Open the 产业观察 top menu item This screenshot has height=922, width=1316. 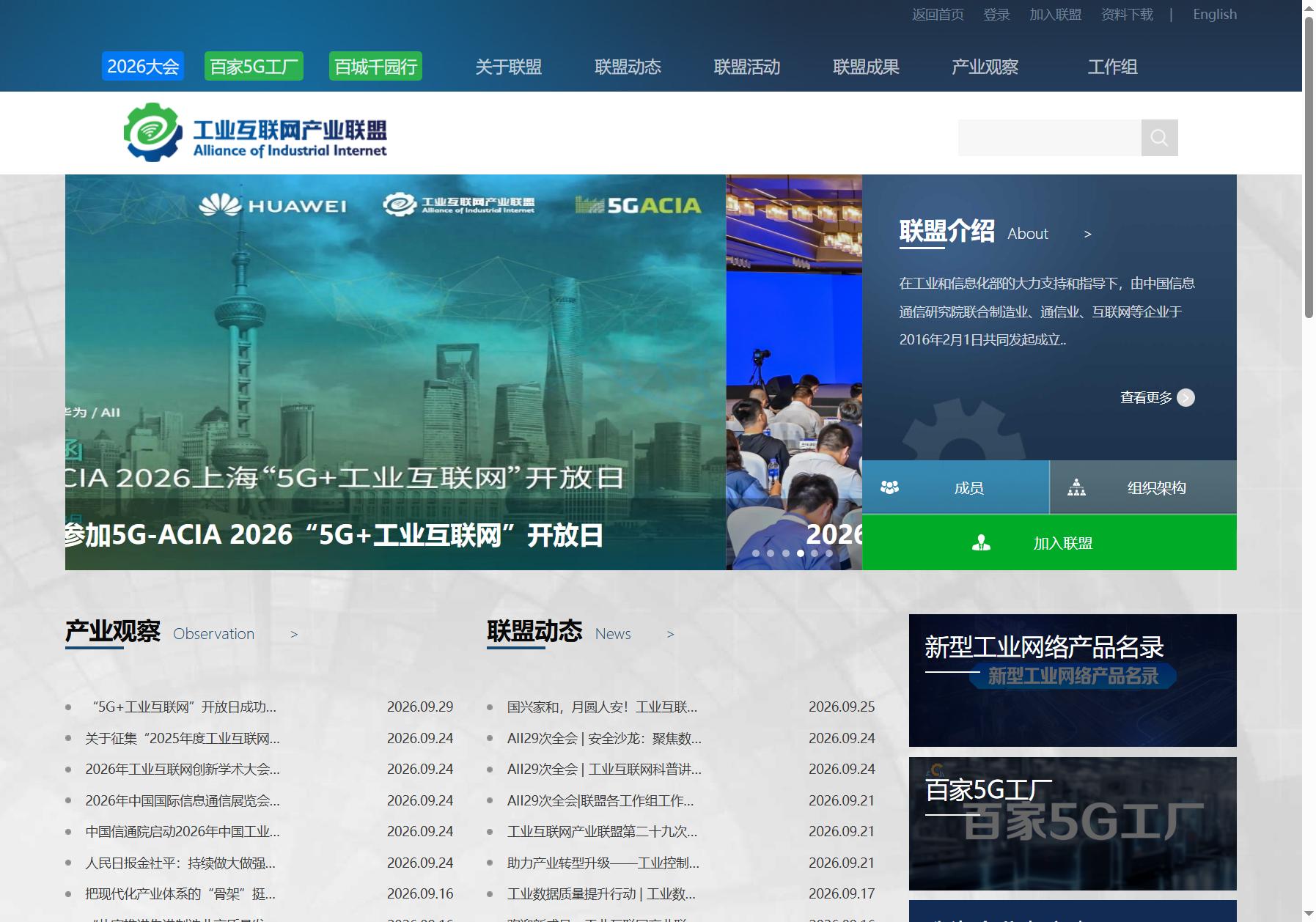coord(985,67)
